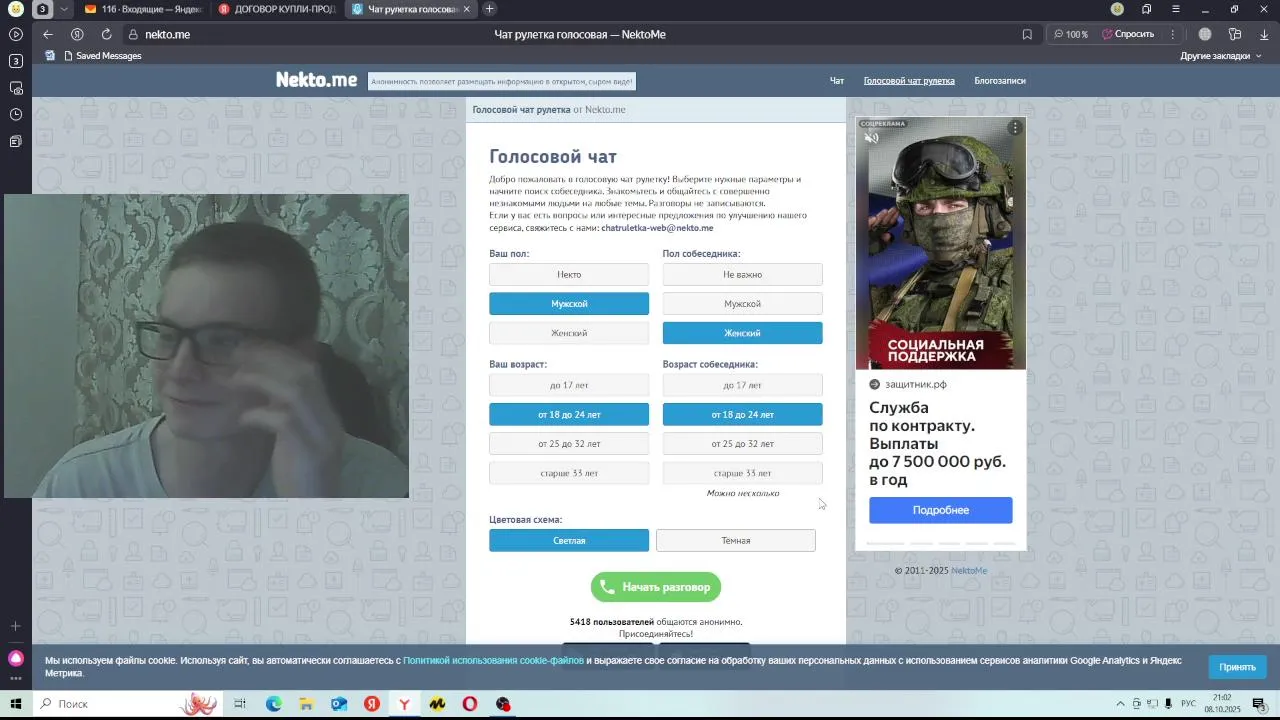Choose your age от 25 до 32 лет

click(x=569, y=443)
